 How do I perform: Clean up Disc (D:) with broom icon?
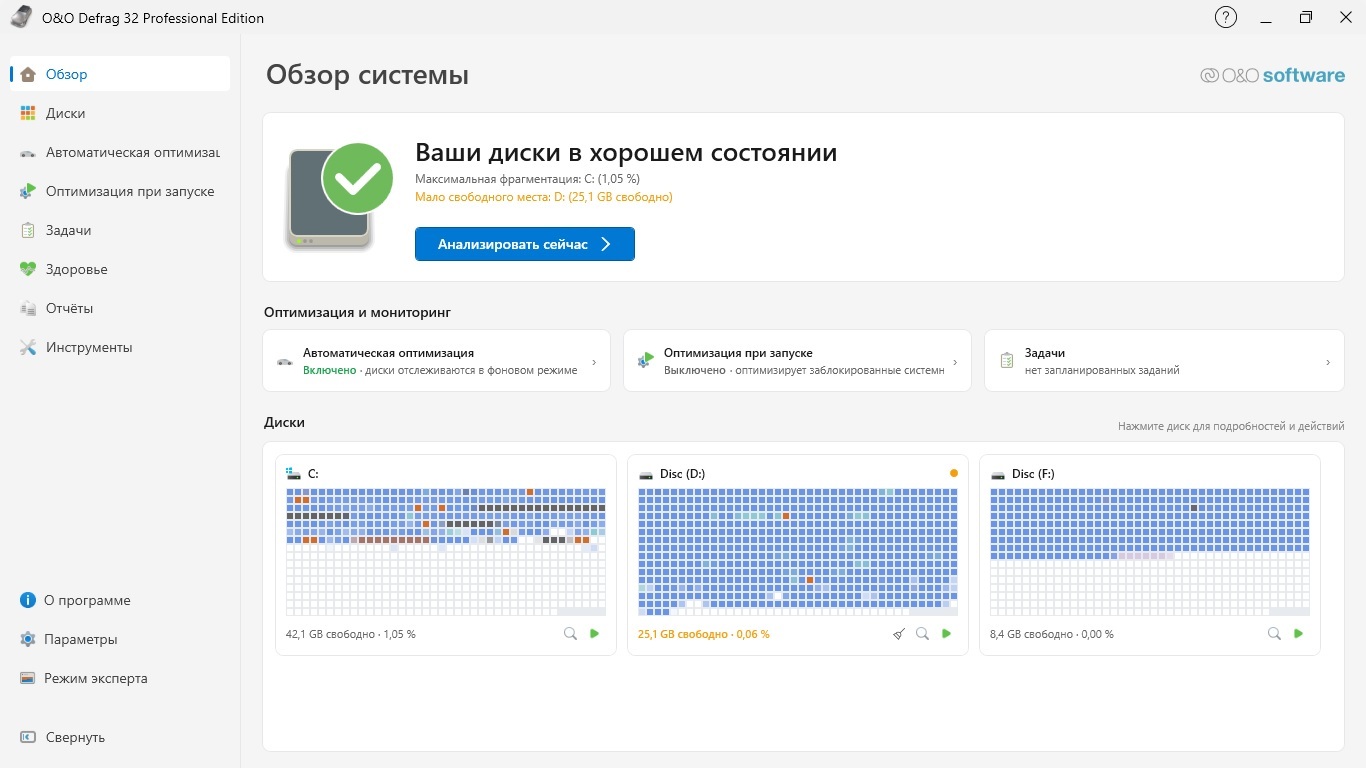(899, 634)
